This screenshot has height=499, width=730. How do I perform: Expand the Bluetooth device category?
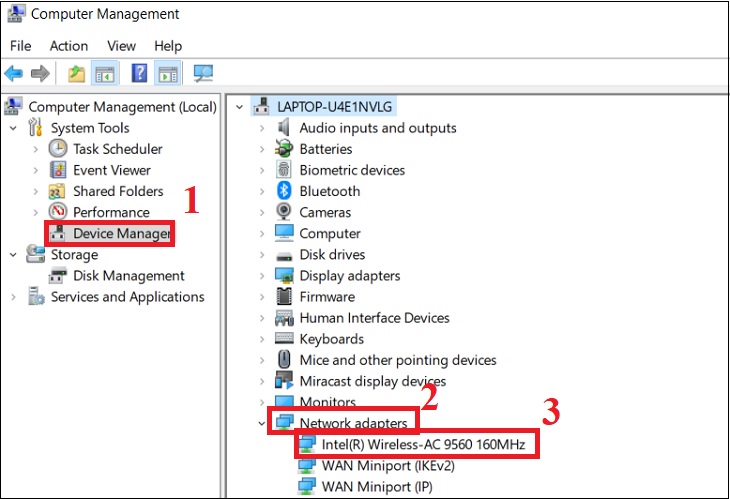pyautogui.click(x=262, y=191)
